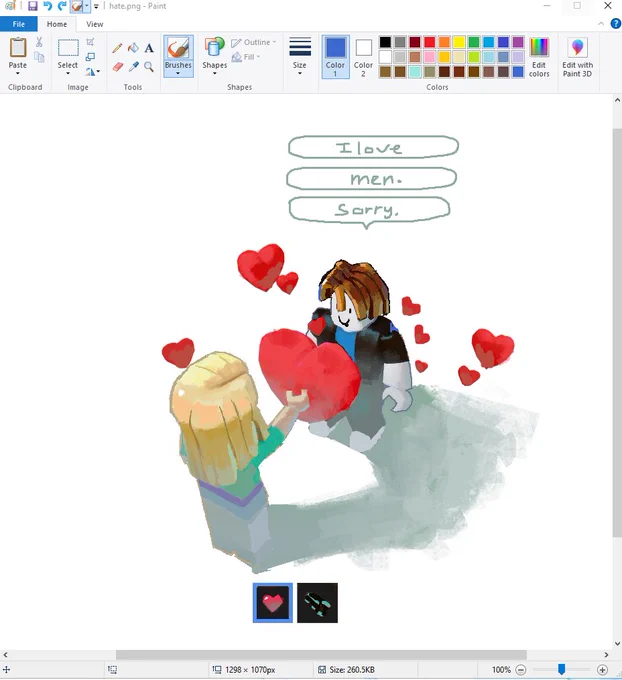Select the Eraser tool

coord(118,67)
